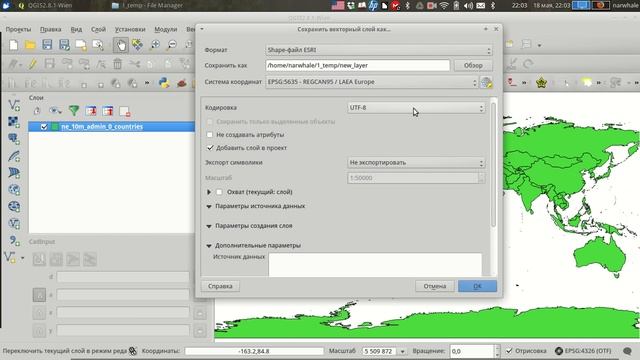Click the Pan Map to Selection icon
Screen dimensions: 640x360
(x=138, y=45)
